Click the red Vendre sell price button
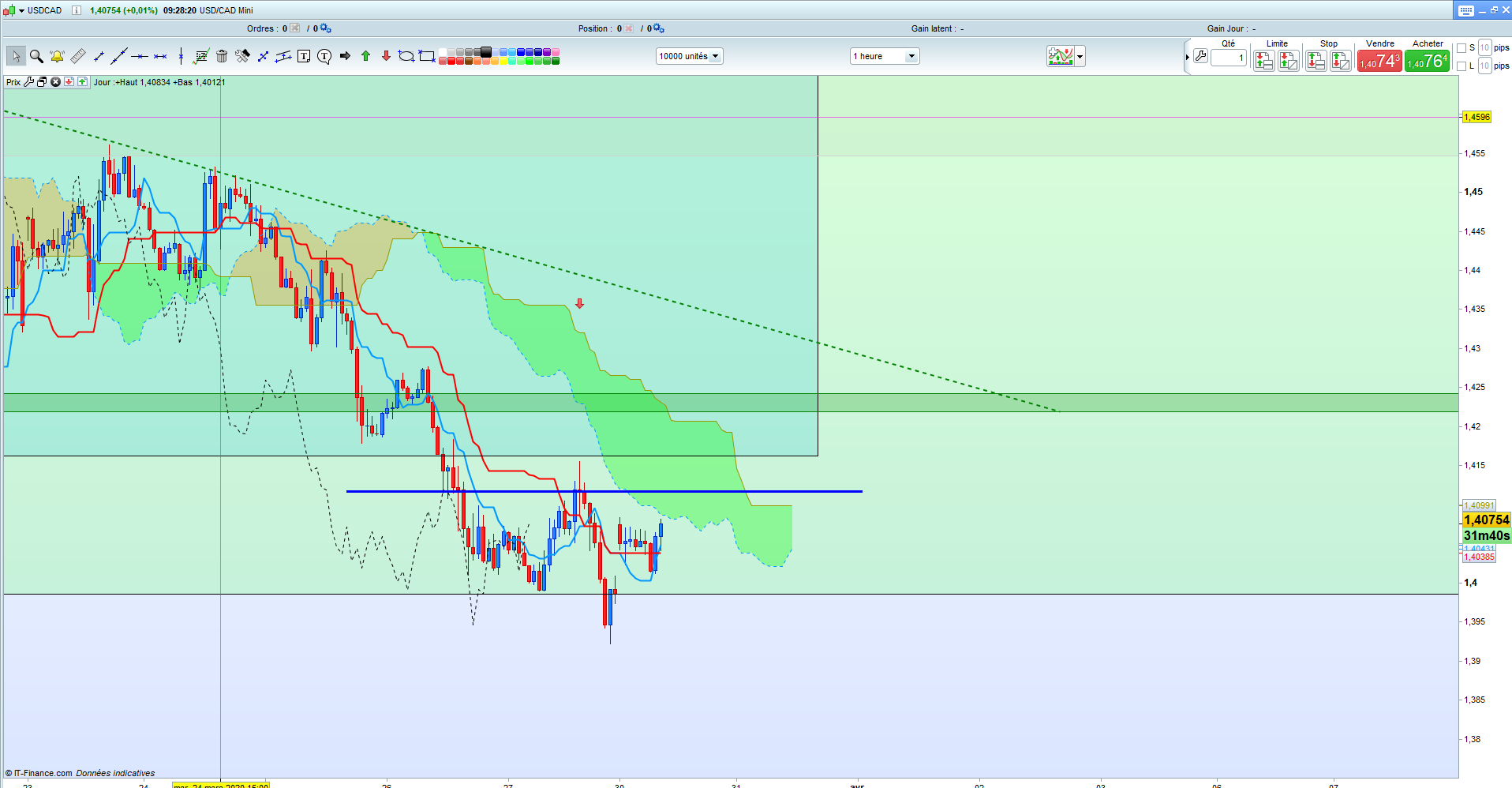This screenshot has width=1512, height=788. [x=1379, y=61]
